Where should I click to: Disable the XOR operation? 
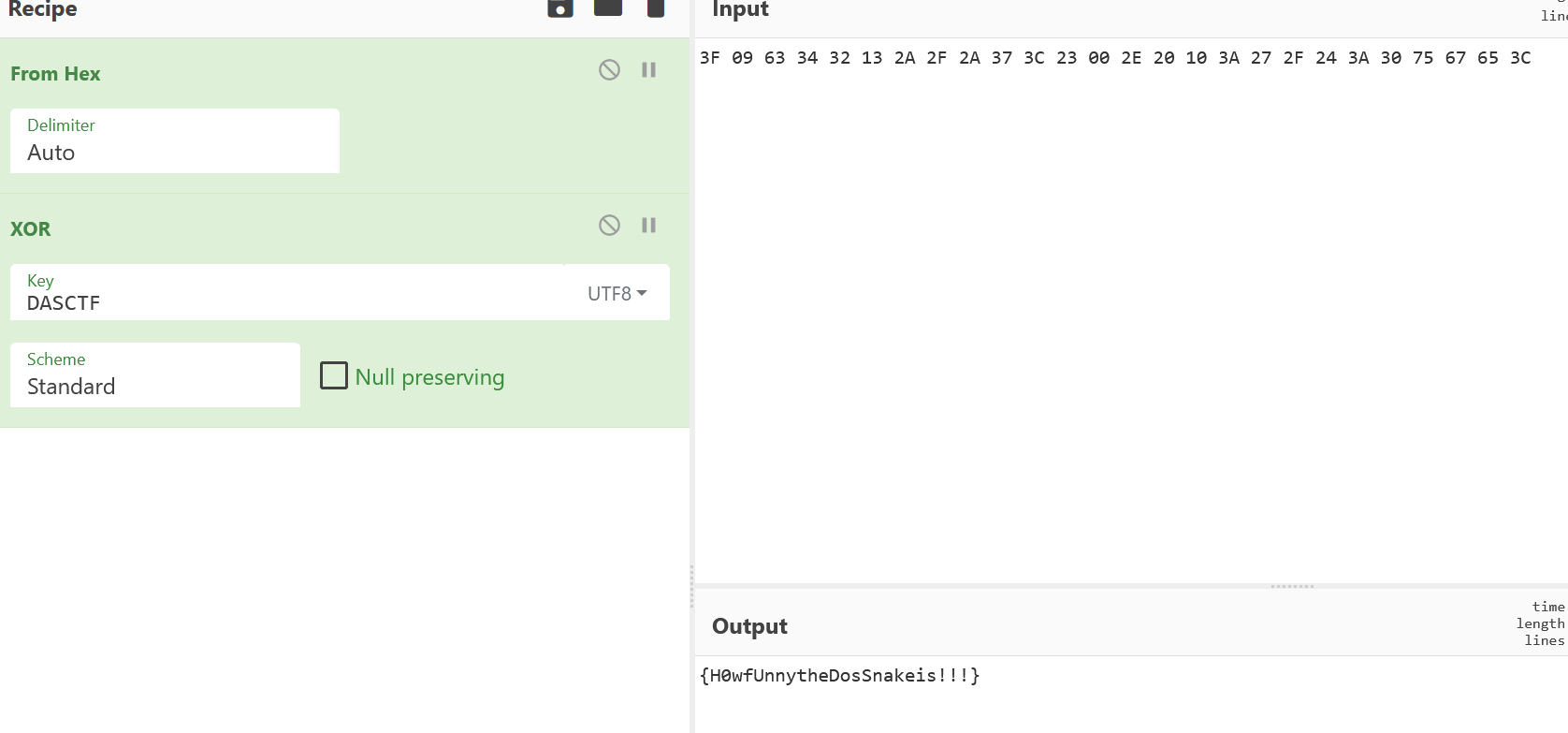(x=609, y=226)
